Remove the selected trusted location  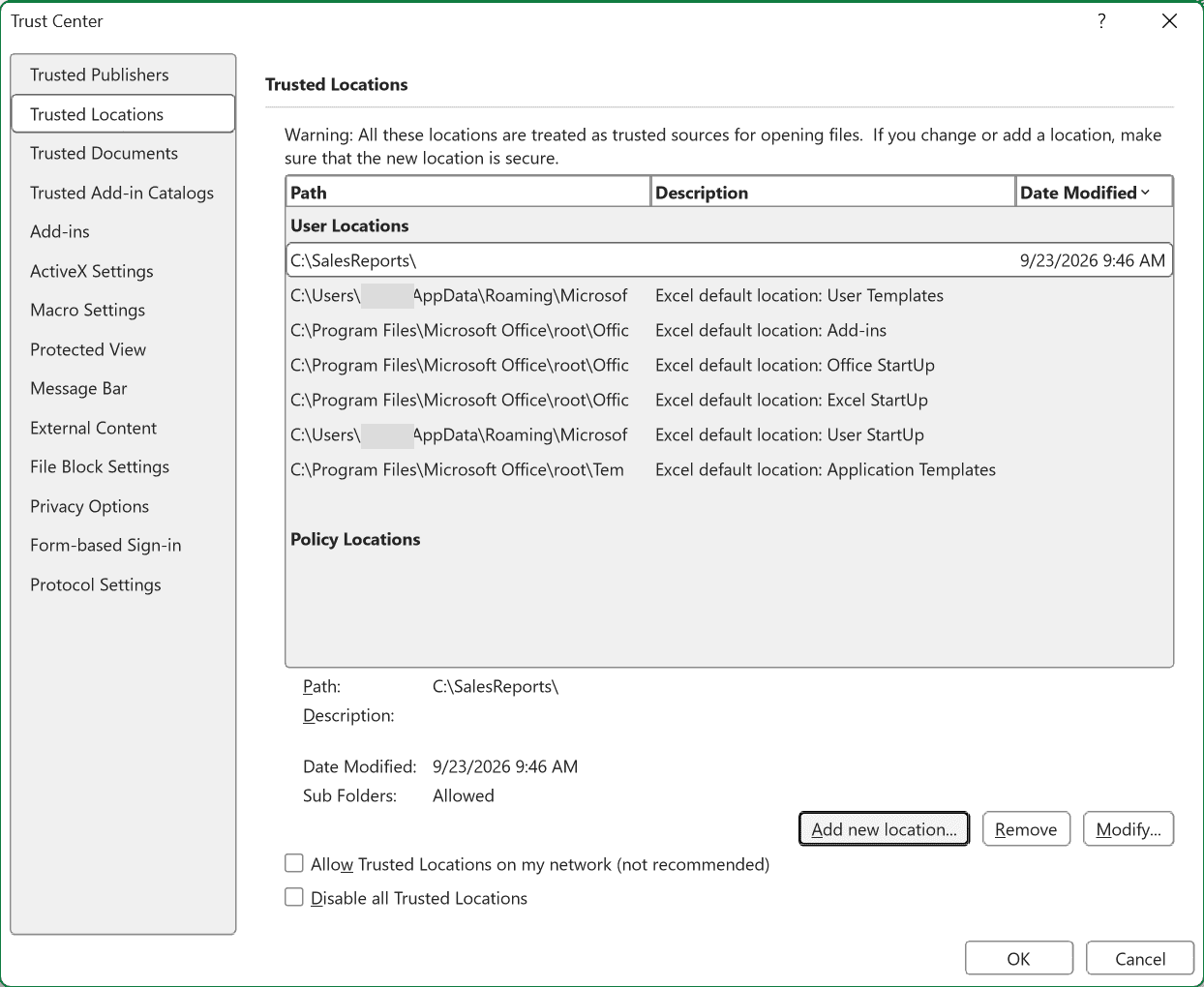point(1026,829)
